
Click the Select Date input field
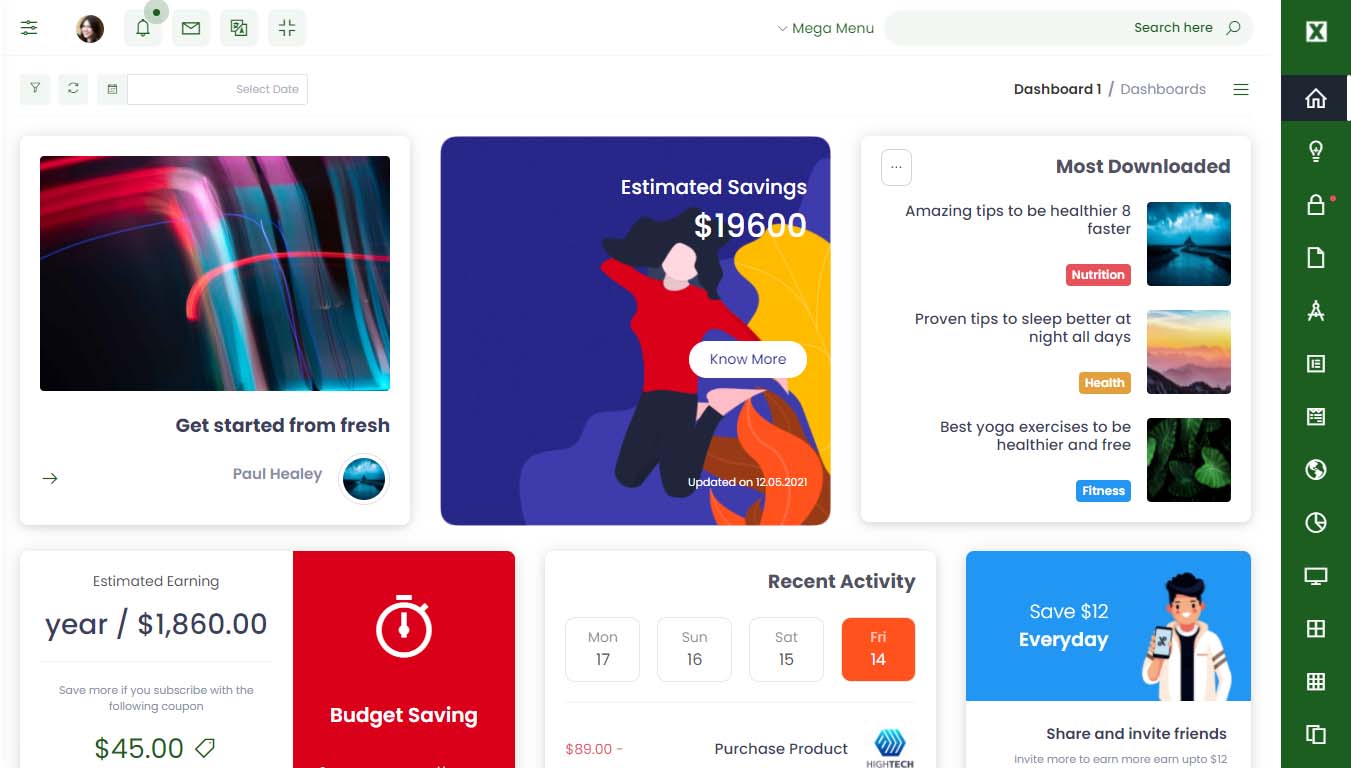(x=217, y=89)
